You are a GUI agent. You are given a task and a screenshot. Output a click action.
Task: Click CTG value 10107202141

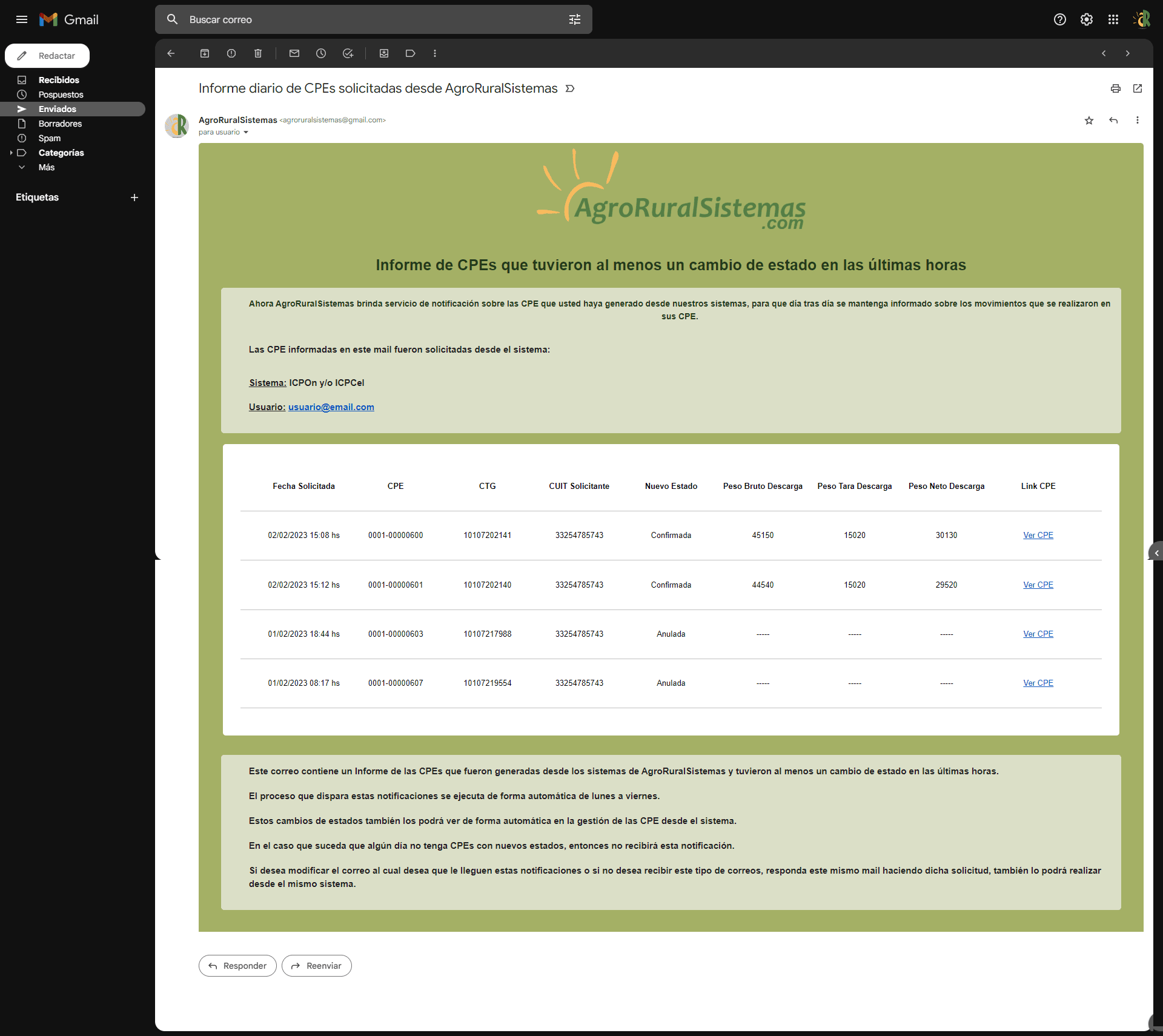[488, 535]
